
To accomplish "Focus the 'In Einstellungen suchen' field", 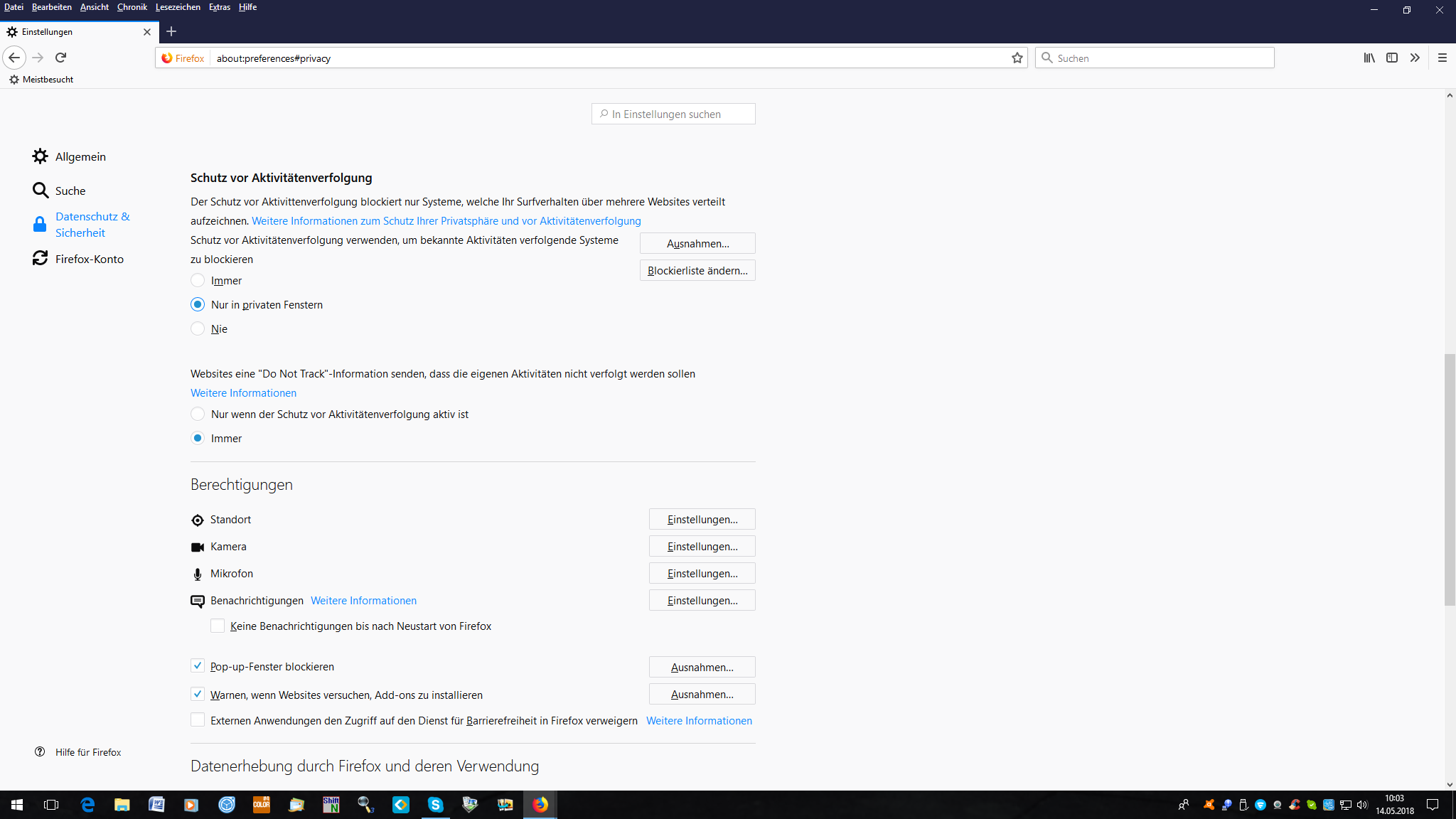I will [x=673, y=114].
